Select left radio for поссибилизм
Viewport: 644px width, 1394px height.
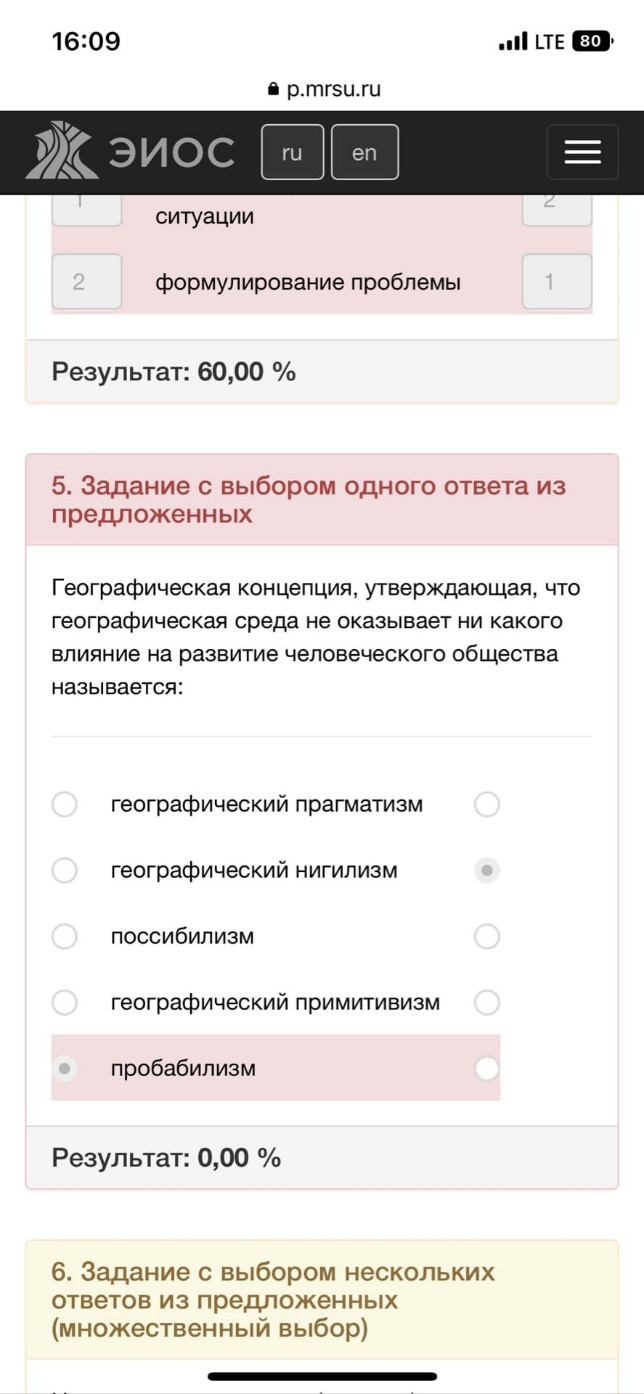pos(64,936)
